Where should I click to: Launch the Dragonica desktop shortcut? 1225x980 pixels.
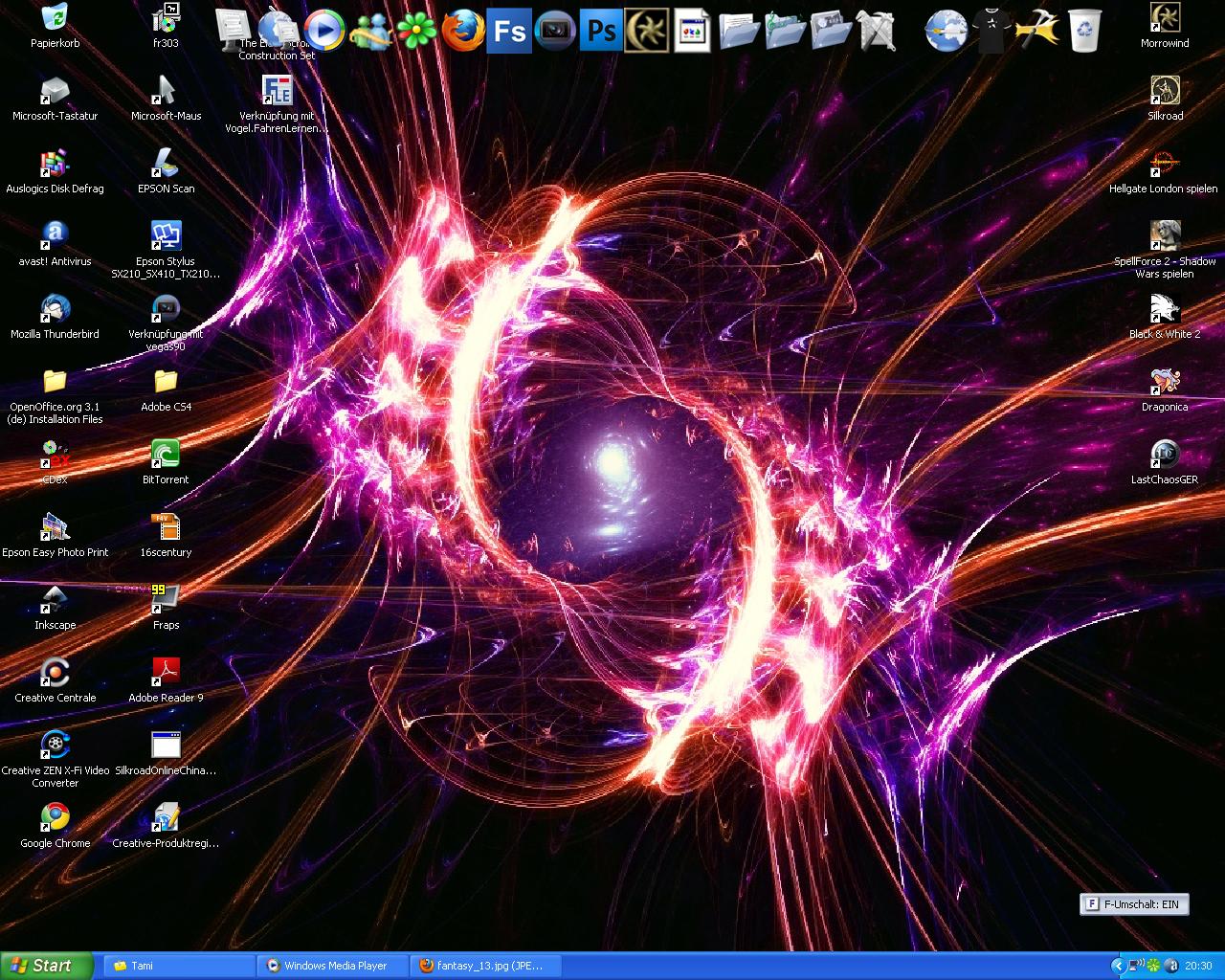1165,383
